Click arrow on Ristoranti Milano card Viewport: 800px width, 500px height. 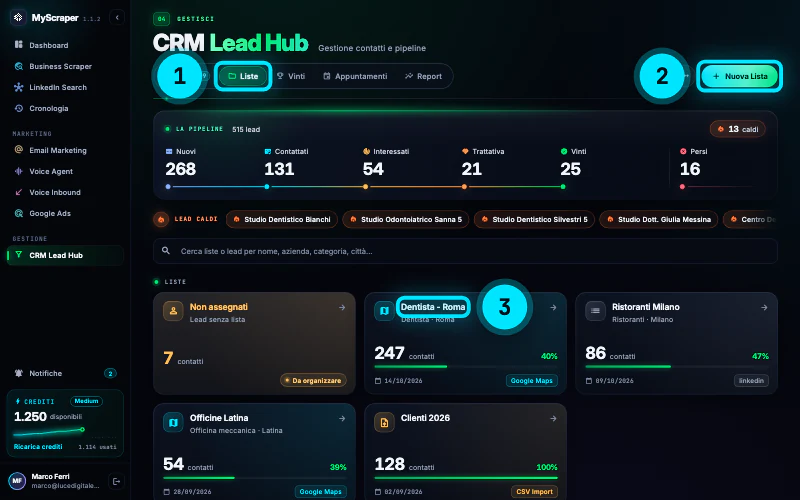(764, 307)
